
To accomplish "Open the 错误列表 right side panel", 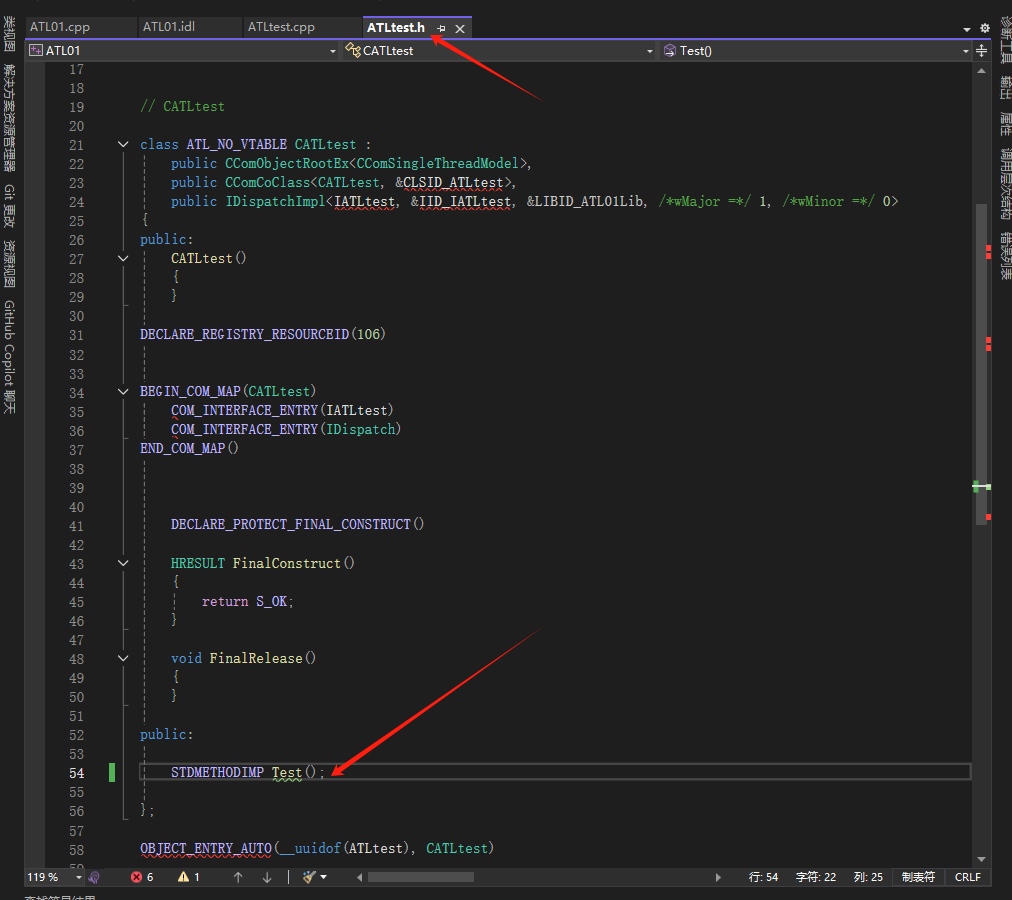I will (x=1006, y=256).
